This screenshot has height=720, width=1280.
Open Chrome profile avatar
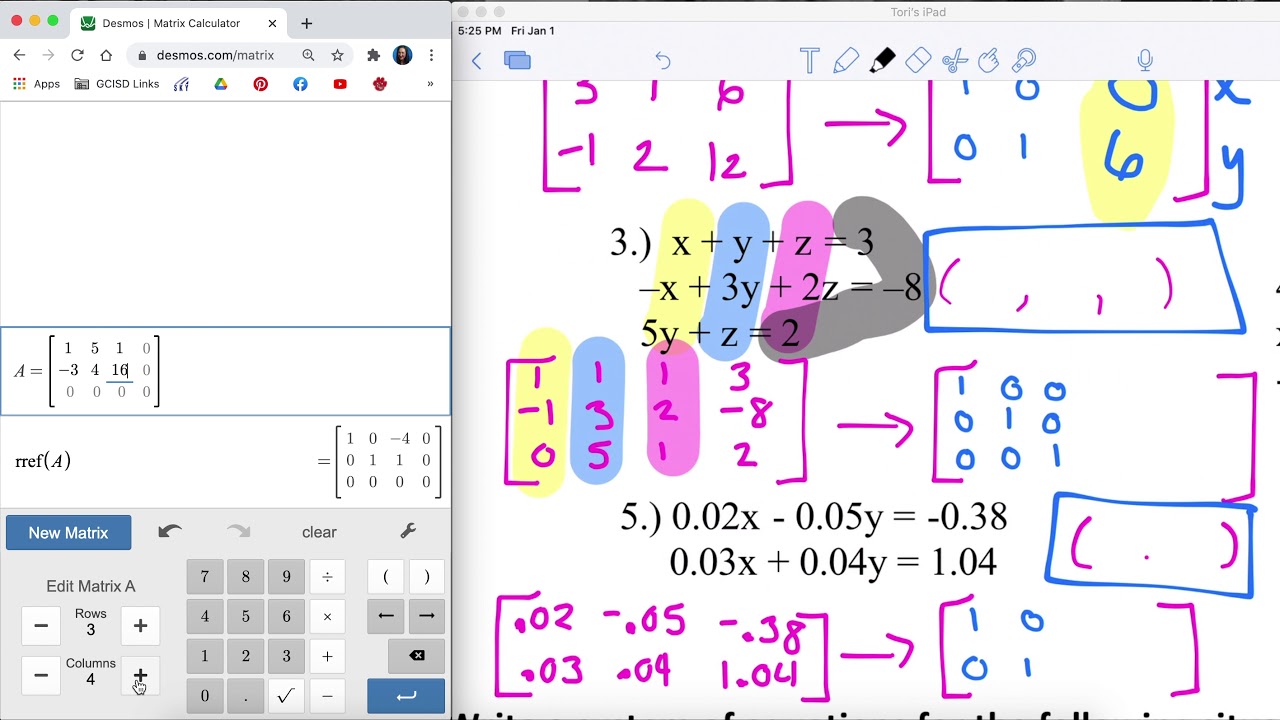tap(403, 56)
